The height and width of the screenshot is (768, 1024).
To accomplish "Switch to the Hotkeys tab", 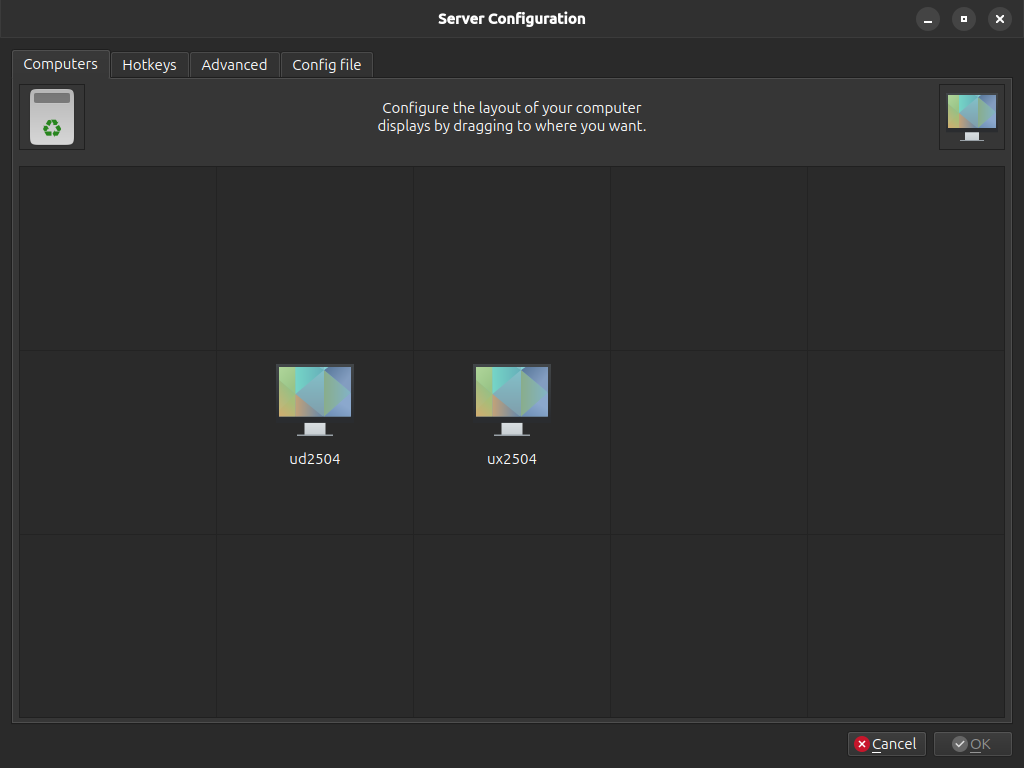I will (x=149, y=64).
